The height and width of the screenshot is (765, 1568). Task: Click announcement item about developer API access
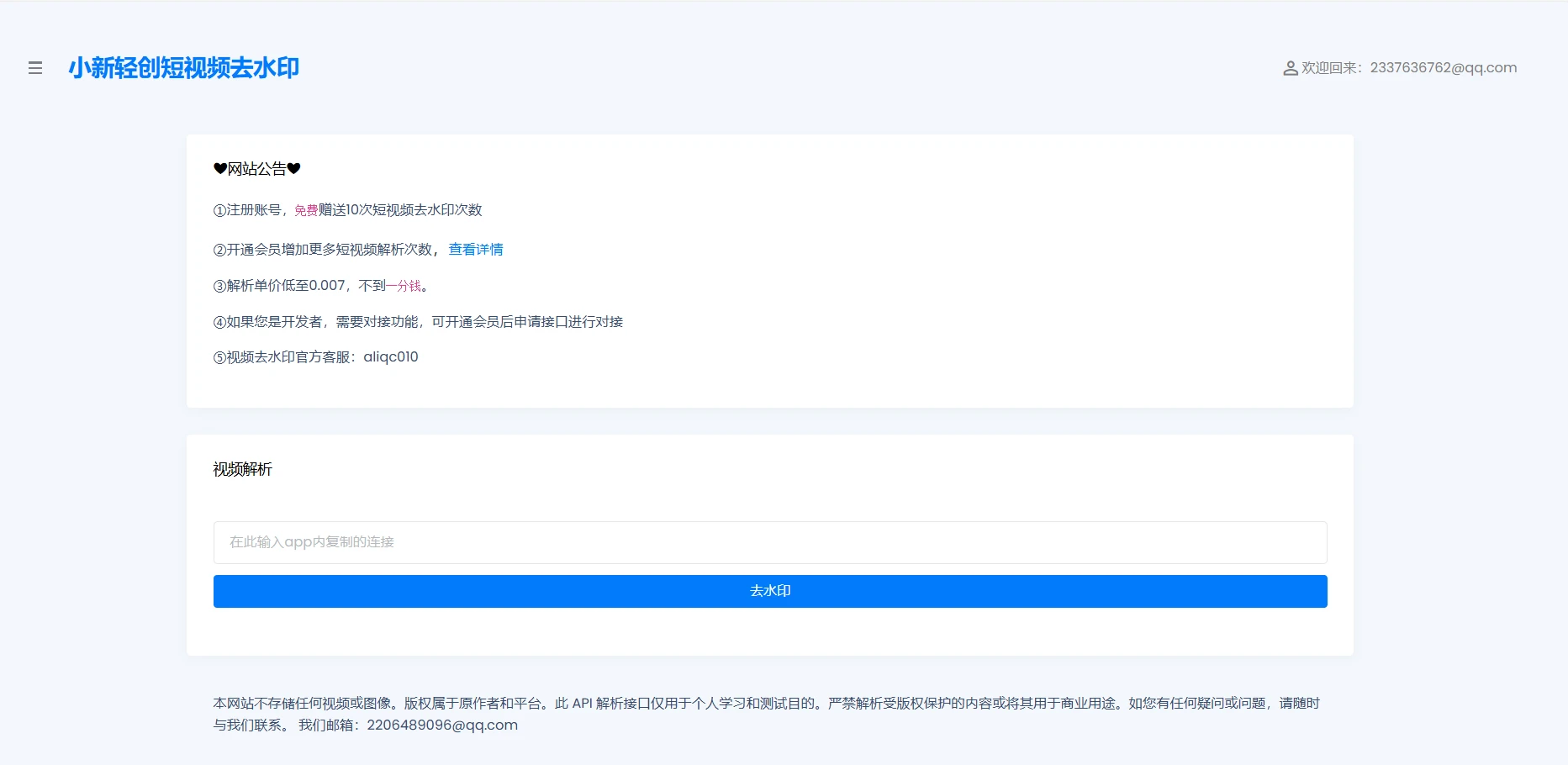point(419,321)
